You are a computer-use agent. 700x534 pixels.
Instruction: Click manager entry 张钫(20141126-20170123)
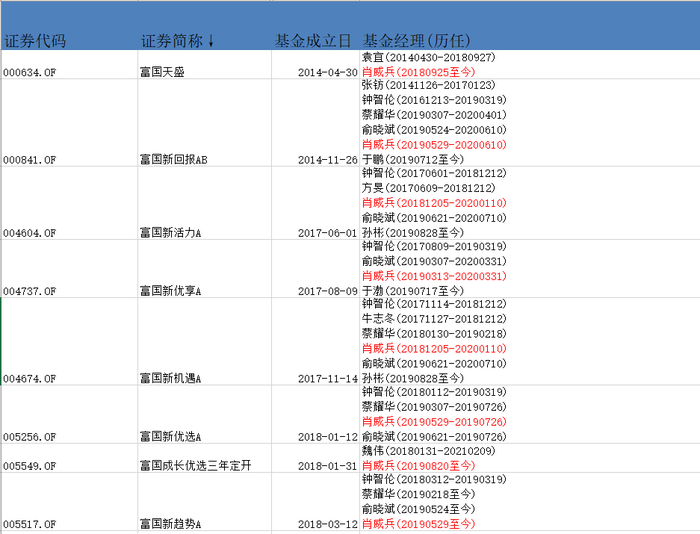click(x=429, y=85)
